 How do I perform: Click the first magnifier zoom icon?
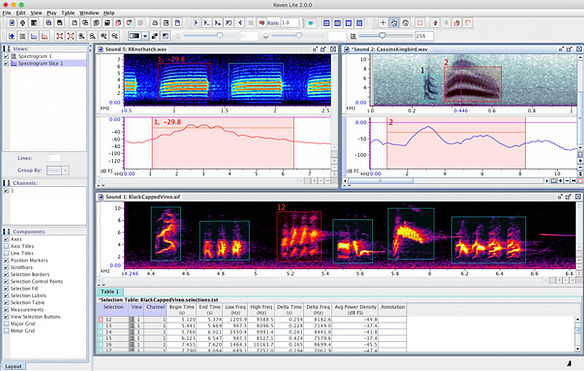click(x=81, y=36)
